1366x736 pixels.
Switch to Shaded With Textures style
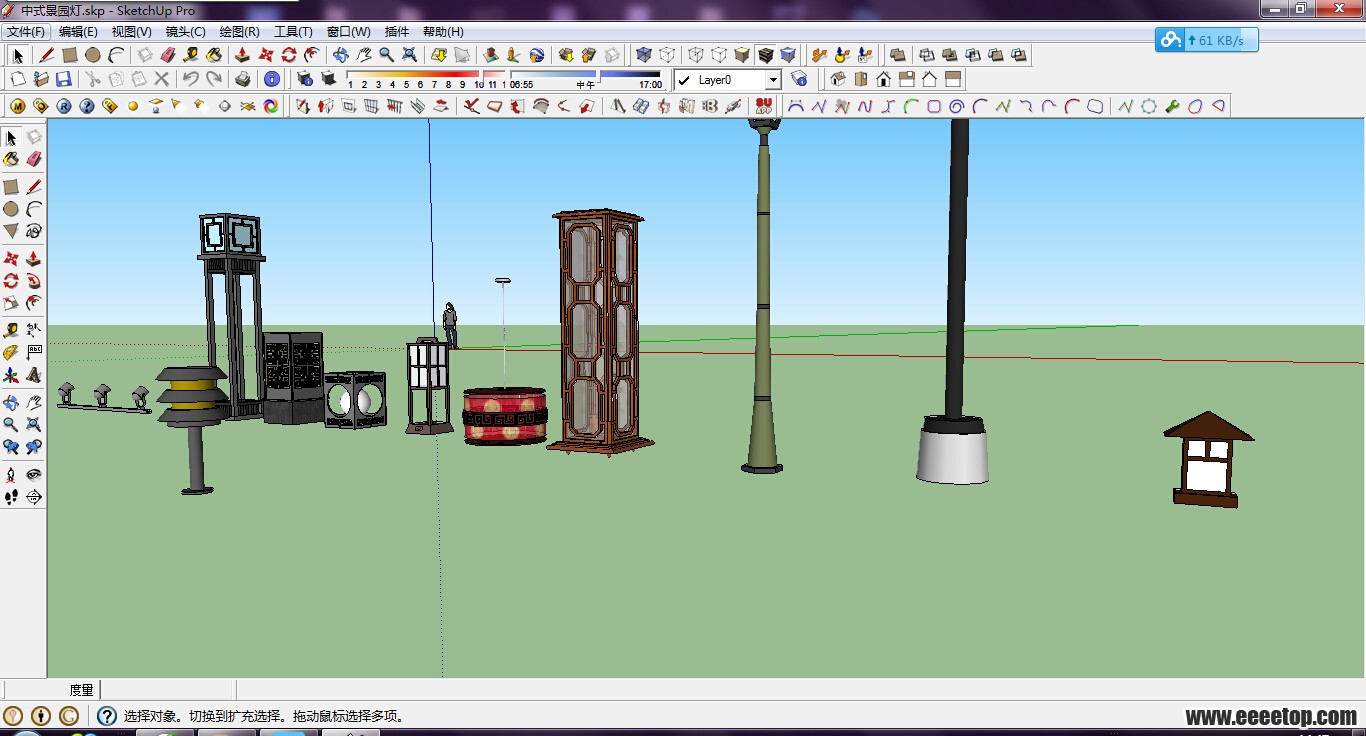[765, 55]
